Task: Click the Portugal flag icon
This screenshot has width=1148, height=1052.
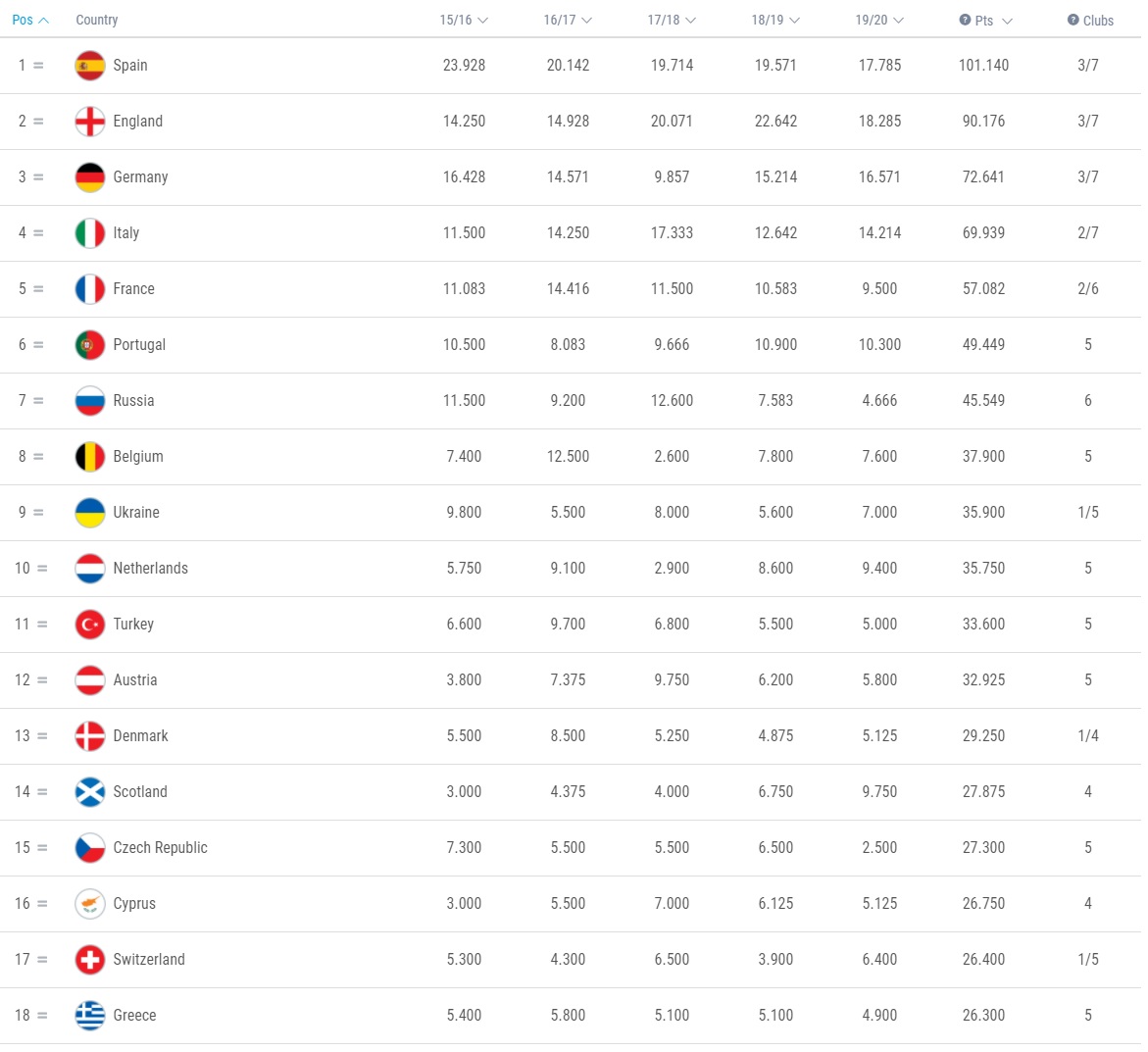Action: click(90, 345)
